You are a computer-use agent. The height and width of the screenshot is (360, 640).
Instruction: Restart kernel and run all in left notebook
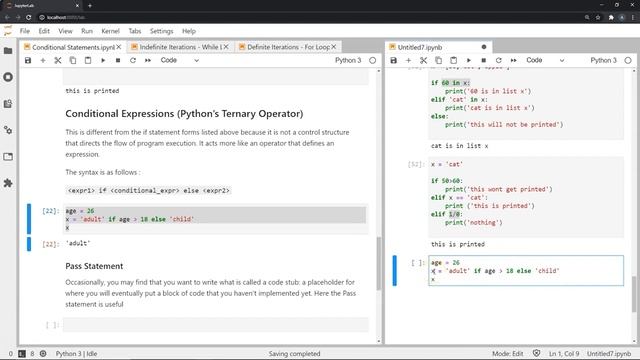(x=148, y=60)
